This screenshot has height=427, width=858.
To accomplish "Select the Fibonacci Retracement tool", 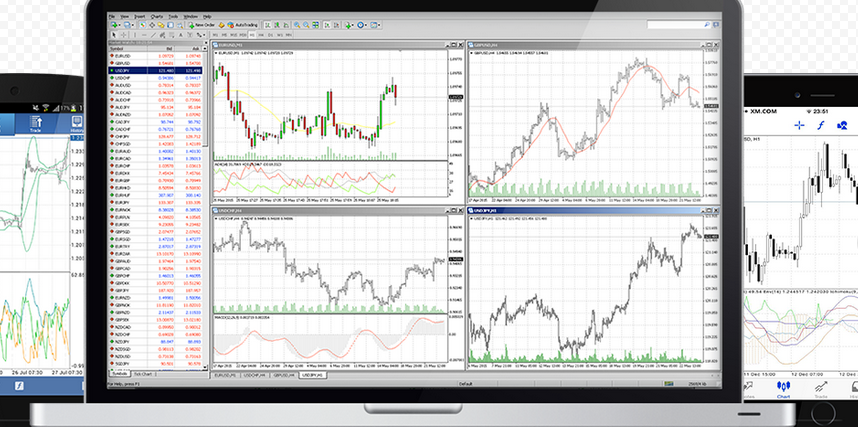I will [171, 34].
